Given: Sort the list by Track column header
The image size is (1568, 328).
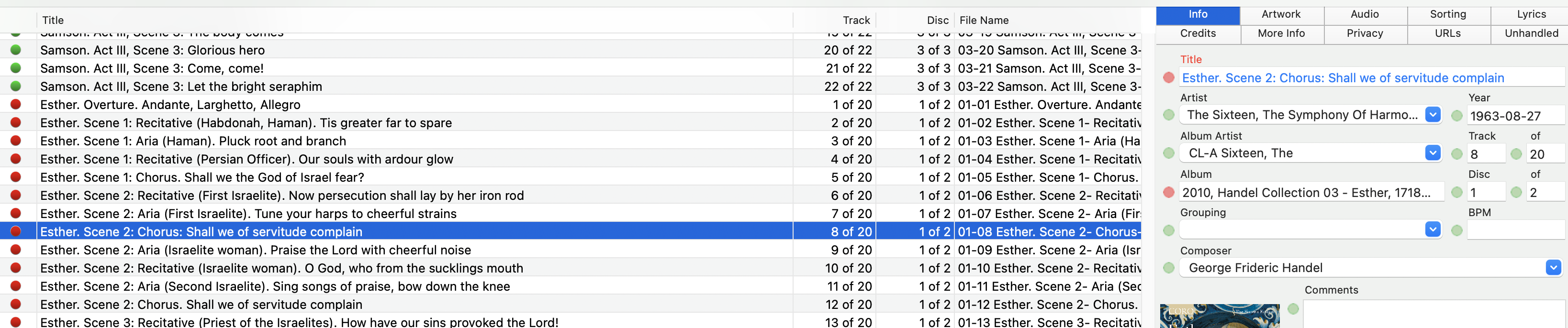Looking at the screenshot, I should [x=856, y=20].
